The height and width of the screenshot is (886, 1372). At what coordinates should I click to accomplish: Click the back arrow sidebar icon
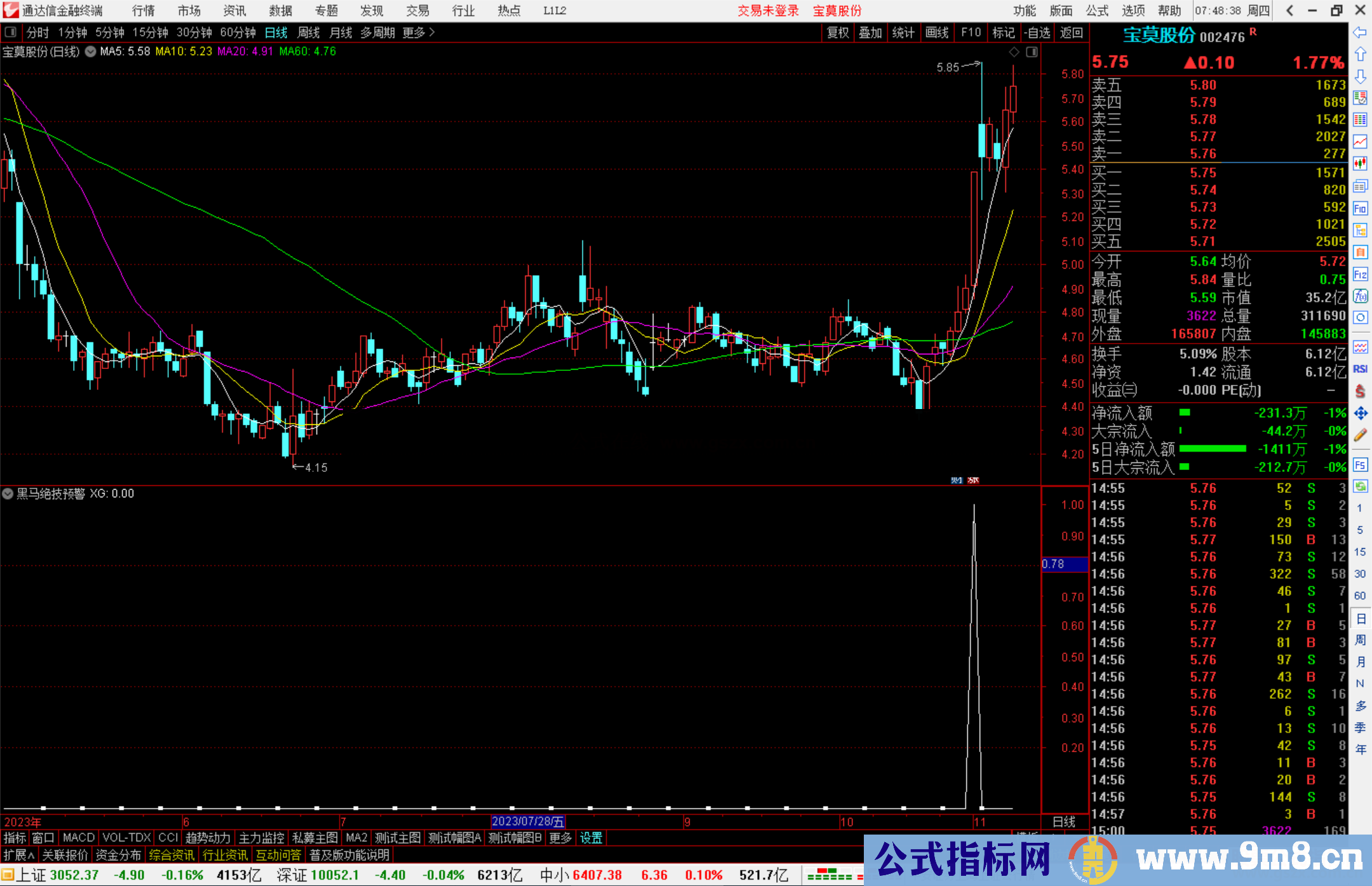[1360, 32]
